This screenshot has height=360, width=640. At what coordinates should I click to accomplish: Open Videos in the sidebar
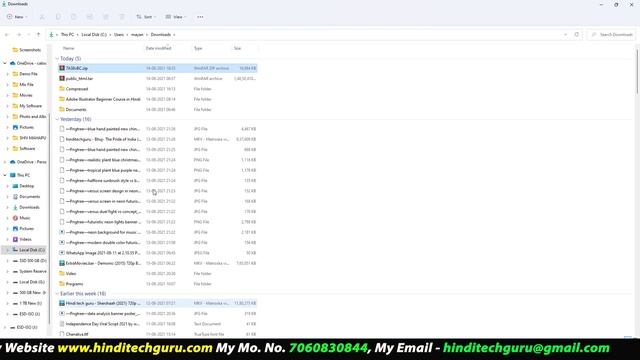(x=22, y=239)
